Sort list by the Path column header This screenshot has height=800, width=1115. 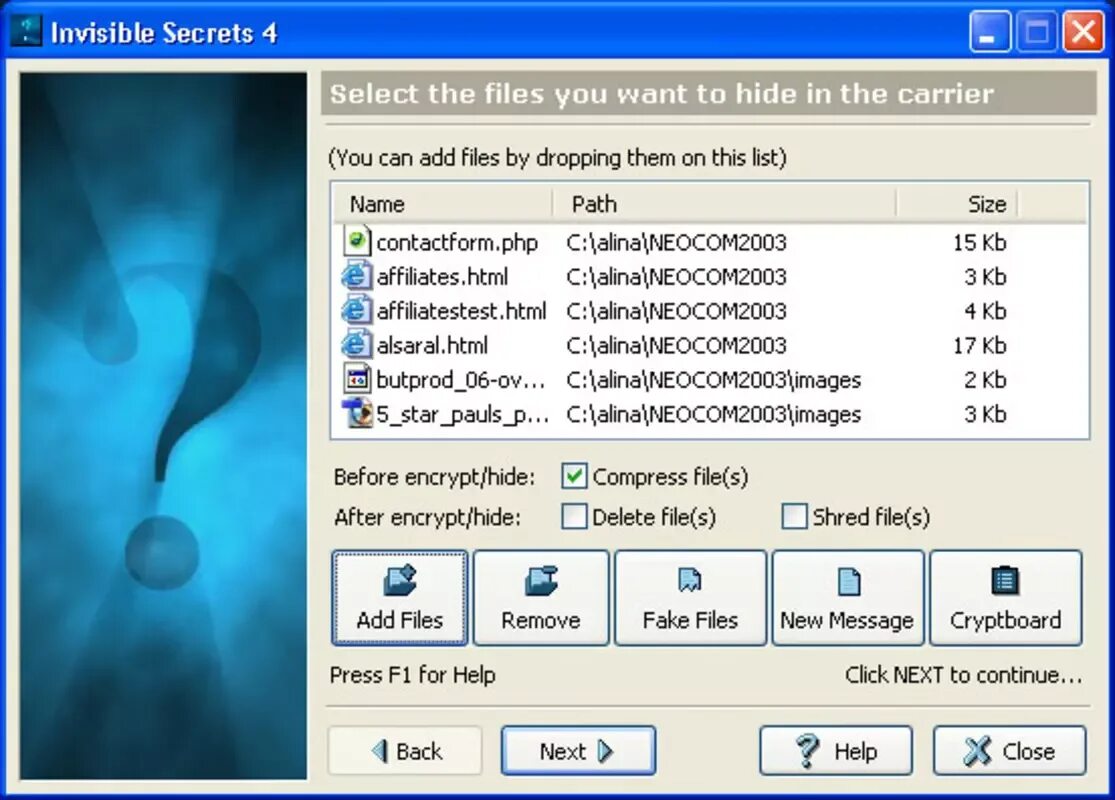725,204
